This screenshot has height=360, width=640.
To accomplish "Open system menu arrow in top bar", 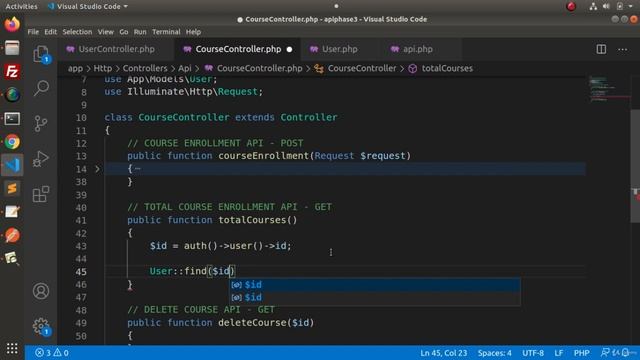I will (x=630, y=6).
